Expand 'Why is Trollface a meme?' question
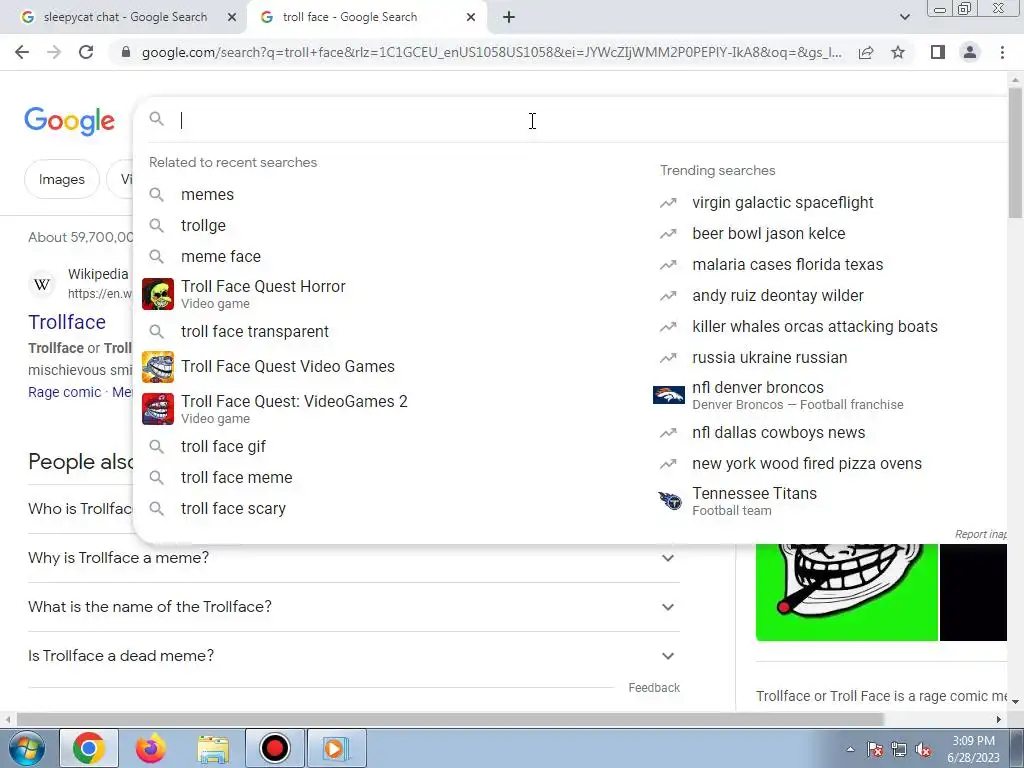 (353, 558)
